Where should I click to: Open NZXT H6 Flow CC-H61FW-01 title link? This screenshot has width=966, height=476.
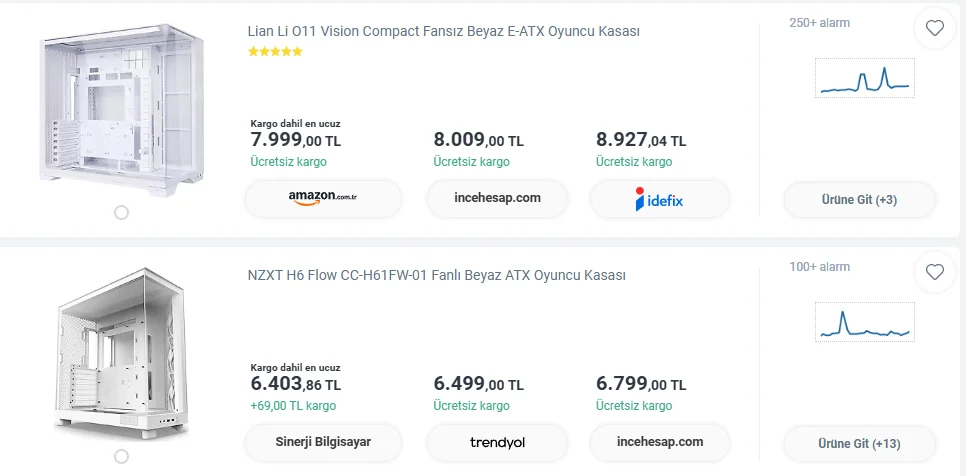(436, 275)
